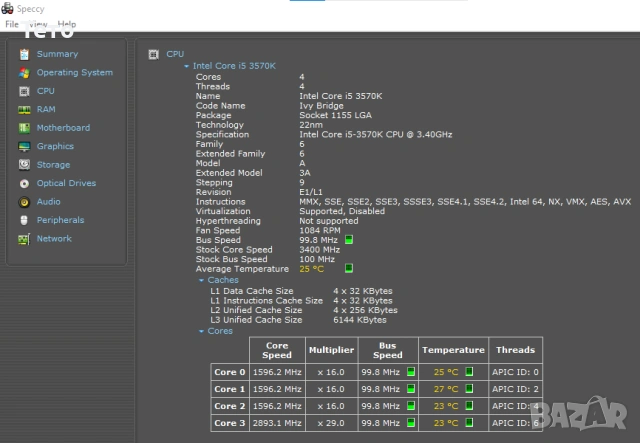Toggle Core 0 temperature graph indicator
640x443 pixels.
[467, 372]
